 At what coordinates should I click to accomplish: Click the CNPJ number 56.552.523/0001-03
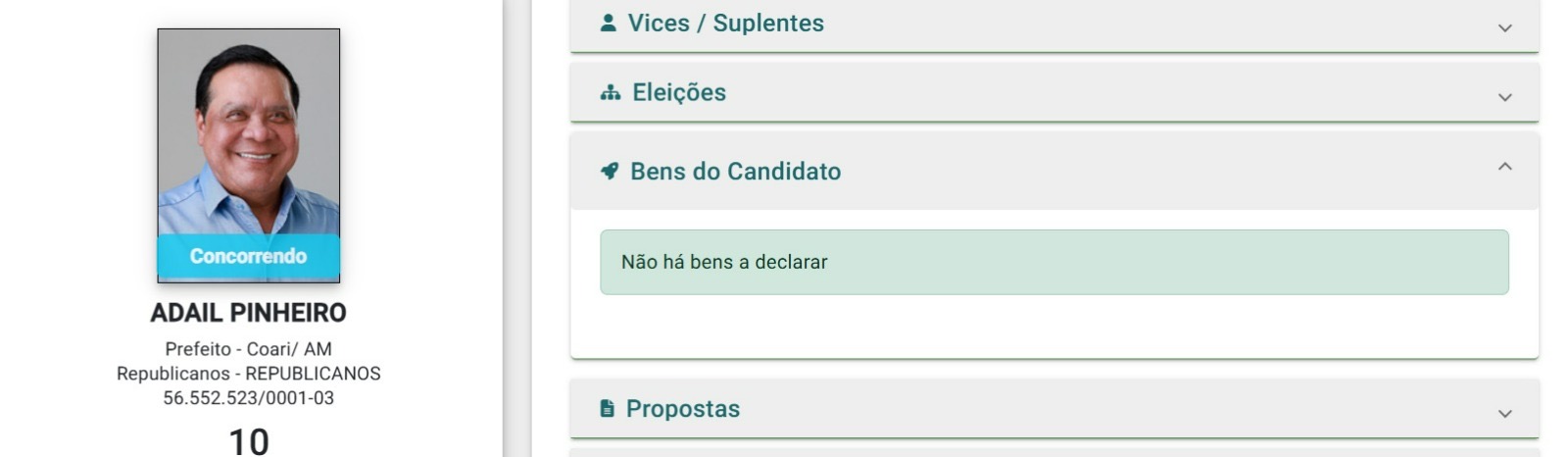(249, 398)
